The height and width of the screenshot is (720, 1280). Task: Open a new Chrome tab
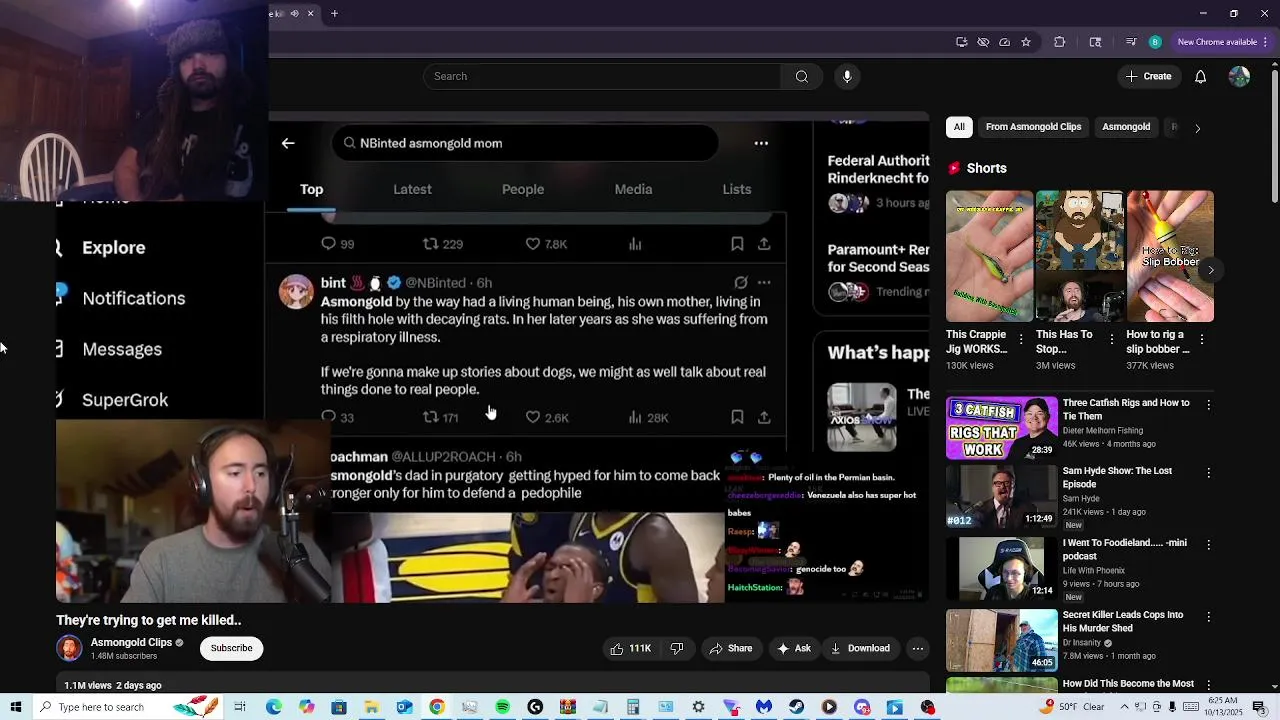point(334,13)
